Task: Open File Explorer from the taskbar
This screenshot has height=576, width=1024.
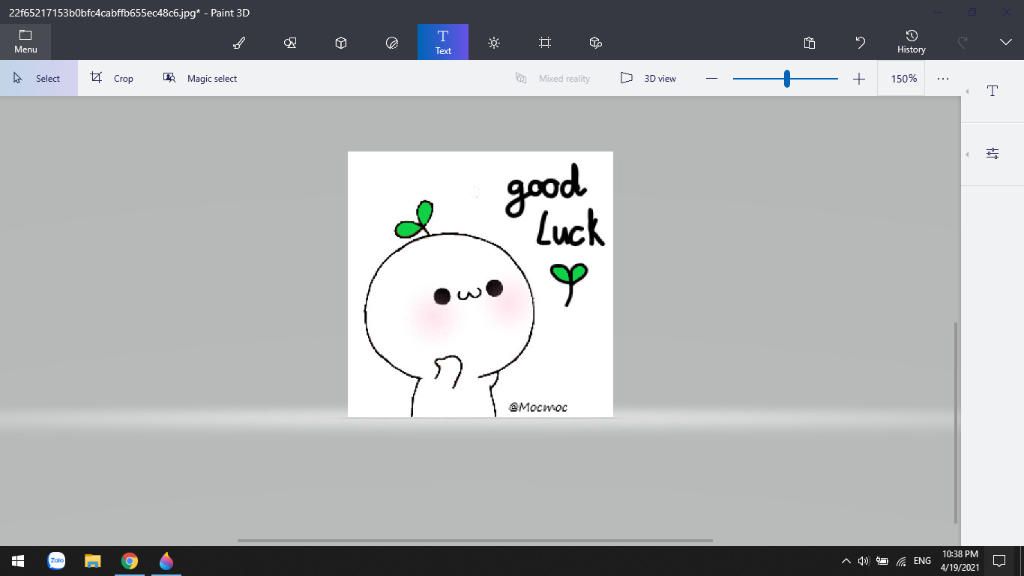Action: 93,561
